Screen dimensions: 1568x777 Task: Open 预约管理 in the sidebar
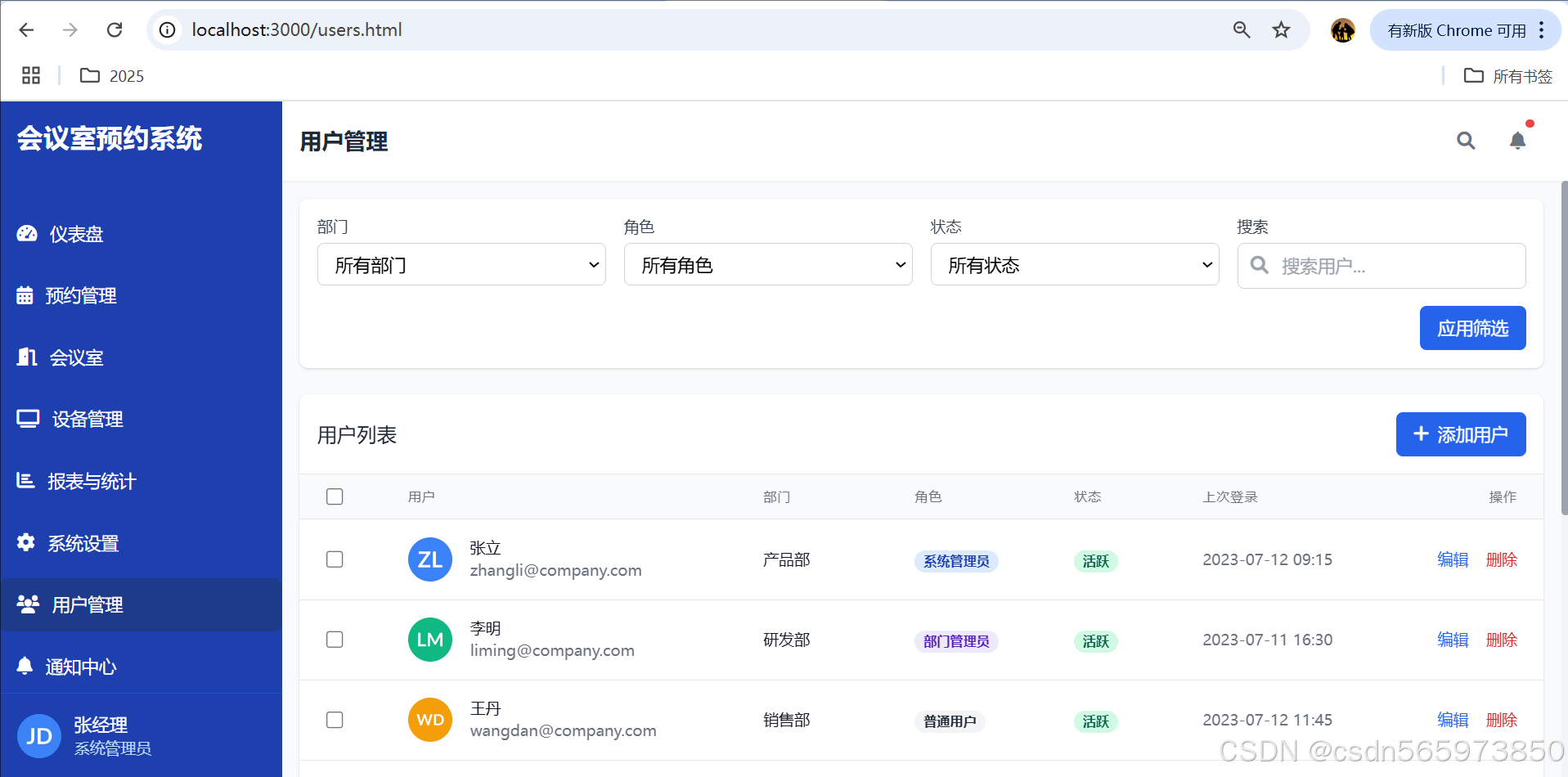[142, 295]
